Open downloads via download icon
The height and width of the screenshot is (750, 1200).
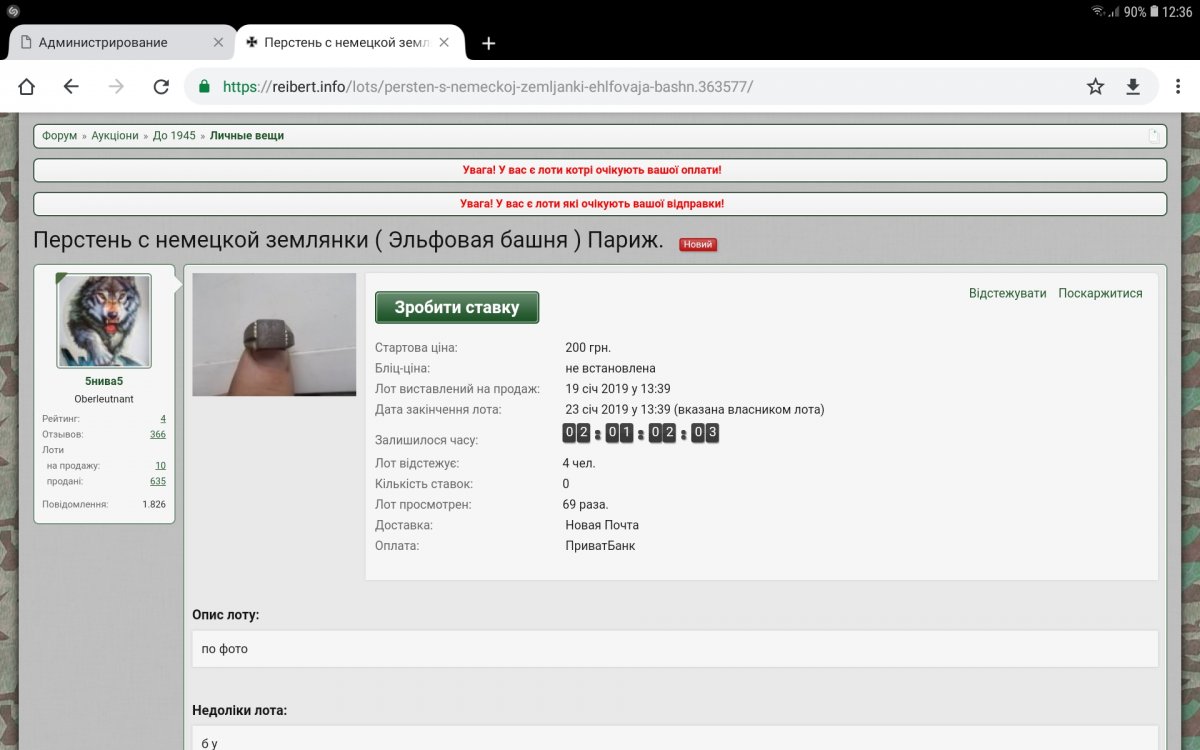pos(1133,87)
